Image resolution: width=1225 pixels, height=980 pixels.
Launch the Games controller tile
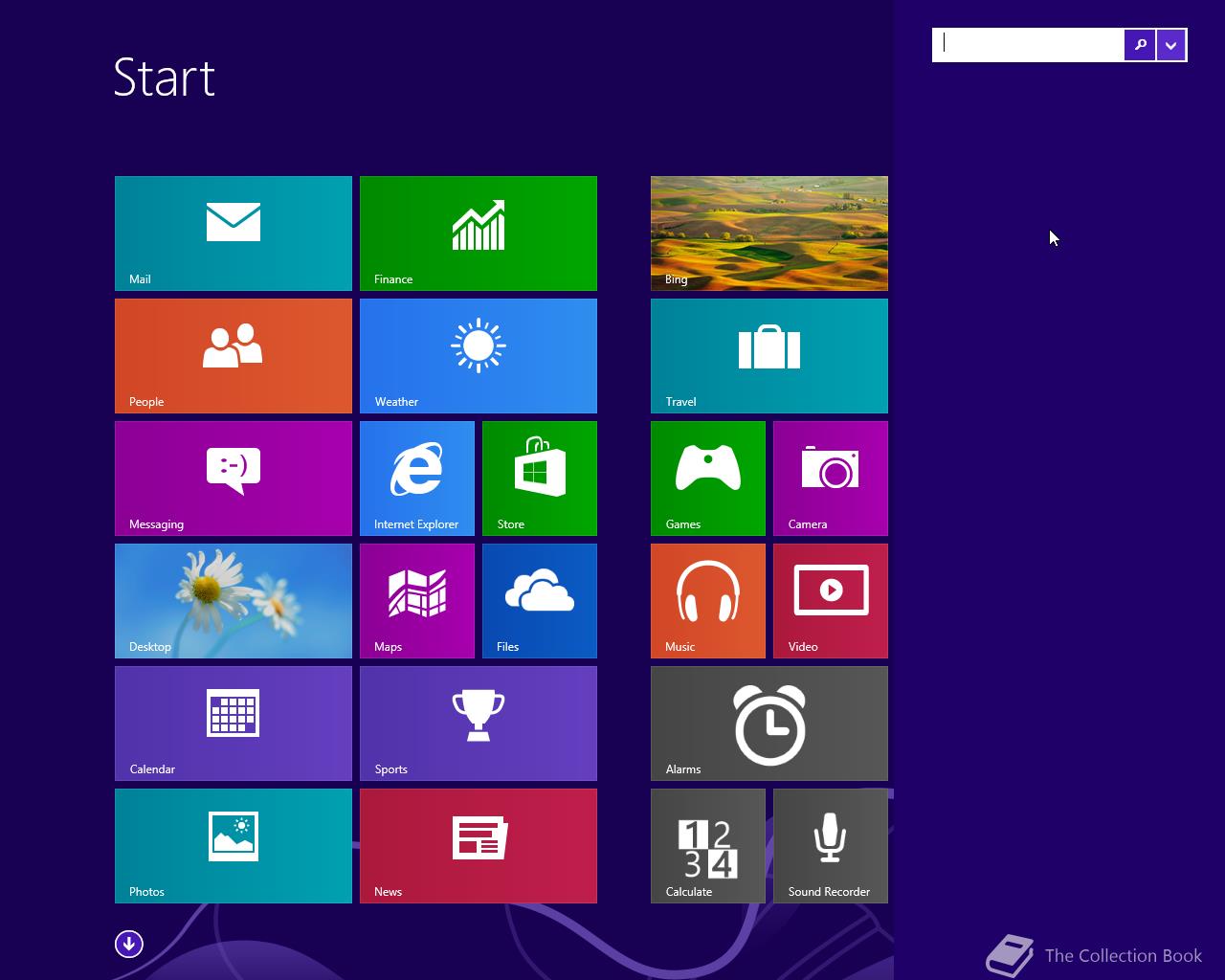pyautogui.click(x=708, y=479)
